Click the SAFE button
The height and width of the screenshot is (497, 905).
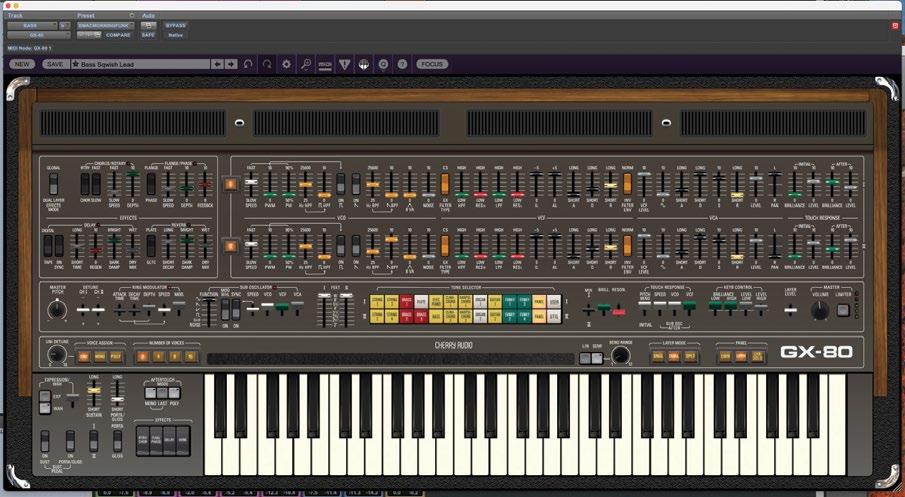(148, 35)
